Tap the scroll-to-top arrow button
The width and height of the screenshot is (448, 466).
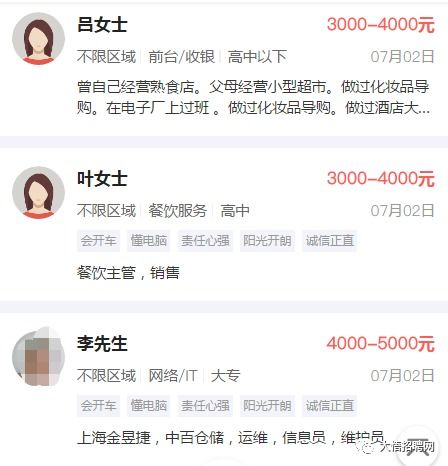(x=418, y=446)
